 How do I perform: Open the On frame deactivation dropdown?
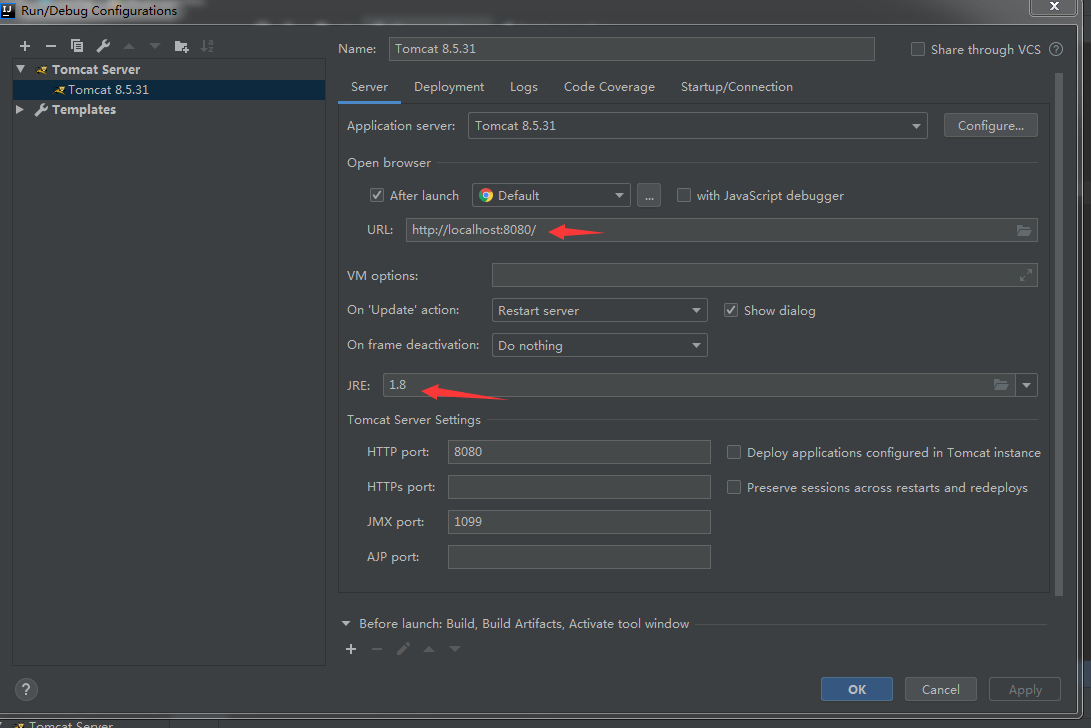tap(599, 345)
